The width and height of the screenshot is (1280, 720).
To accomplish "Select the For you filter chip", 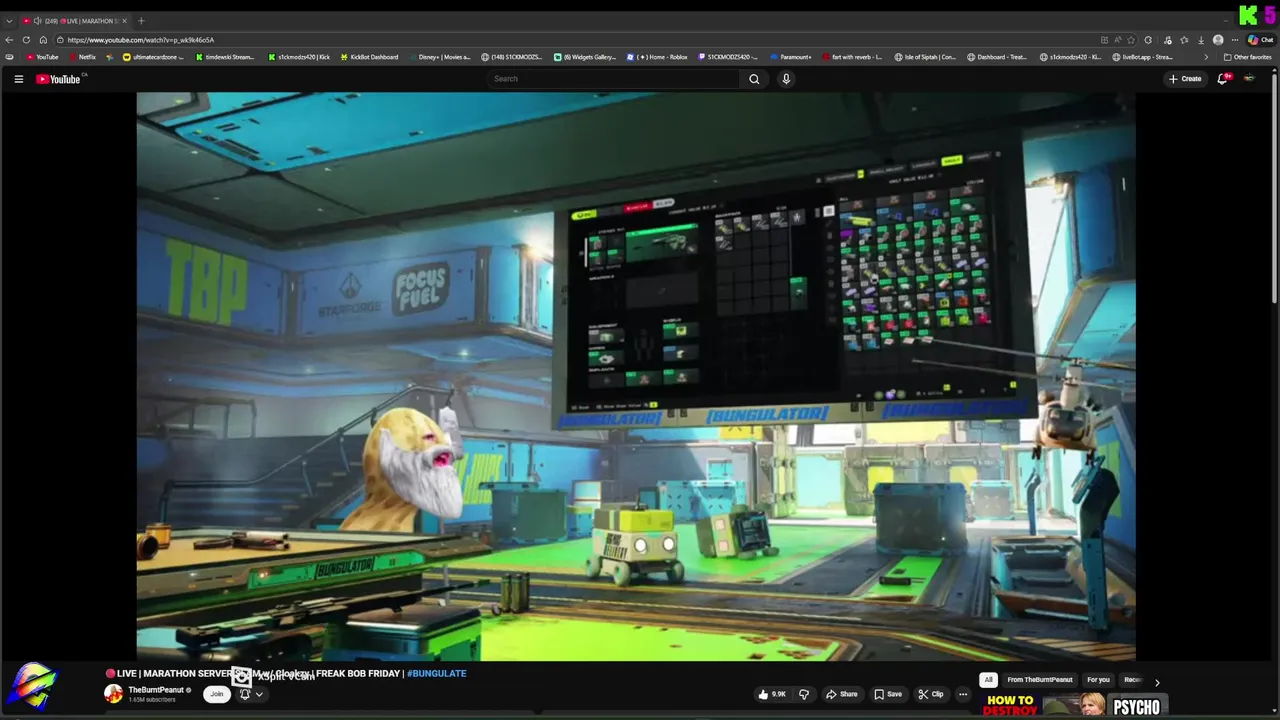I will 1098,680.
